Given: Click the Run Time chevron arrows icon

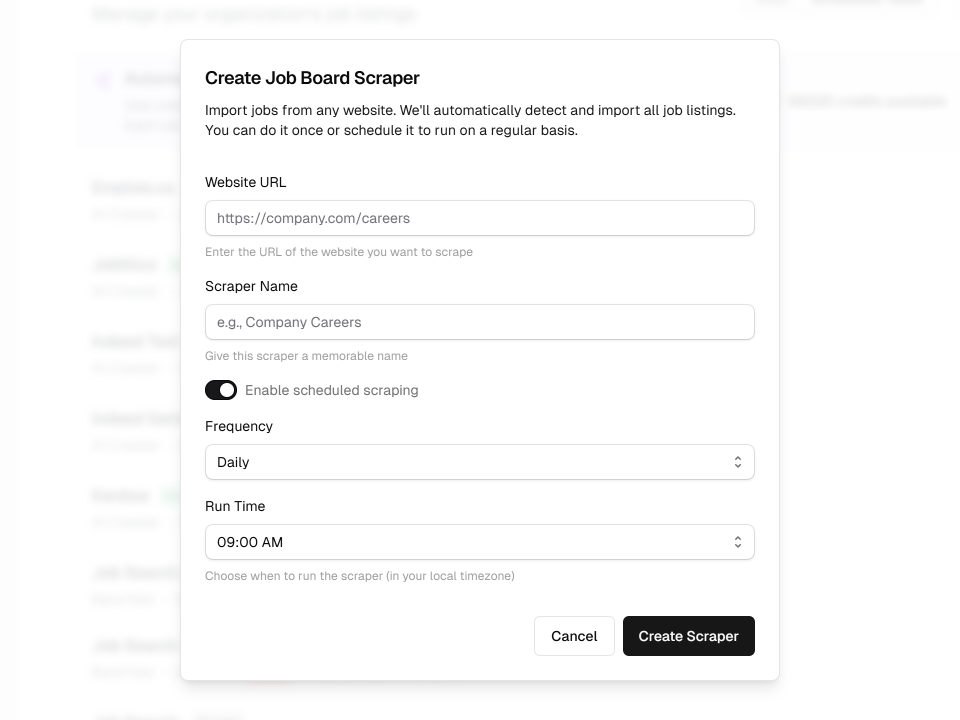Looking at the screenshot, I should (737, 542).
